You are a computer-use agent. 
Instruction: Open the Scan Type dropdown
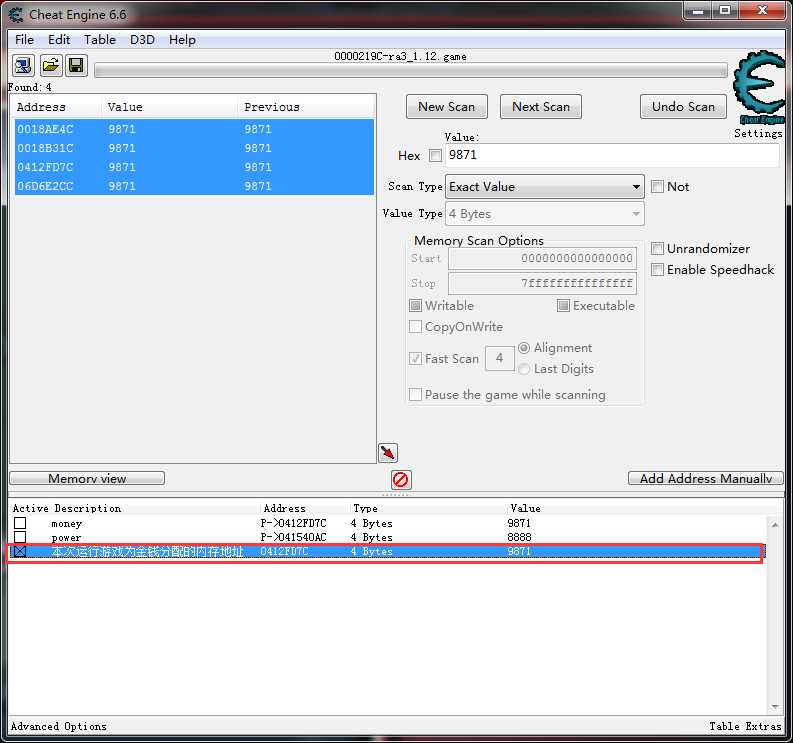545,187
